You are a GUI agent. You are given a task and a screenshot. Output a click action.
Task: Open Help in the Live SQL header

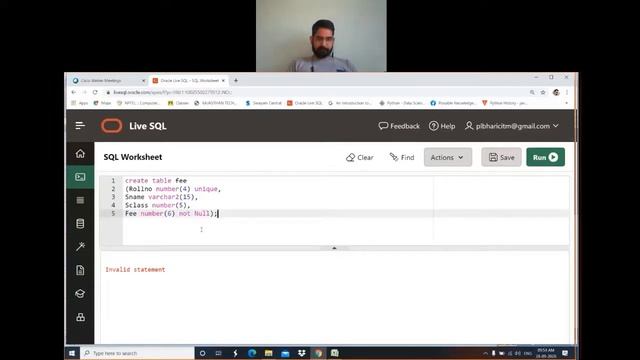click(x=442, y=126)
